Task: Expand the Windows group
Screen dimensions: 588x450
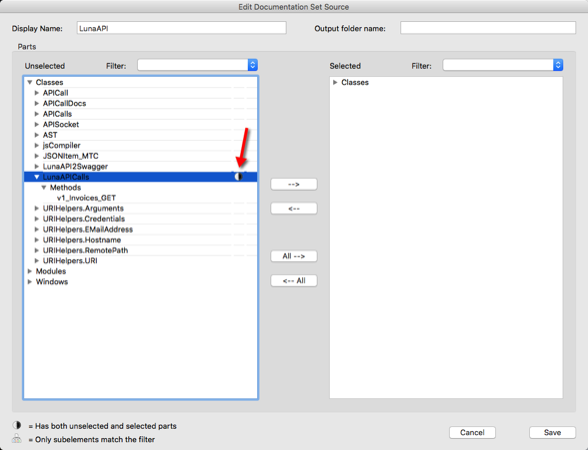Action: tap(30, 282)
